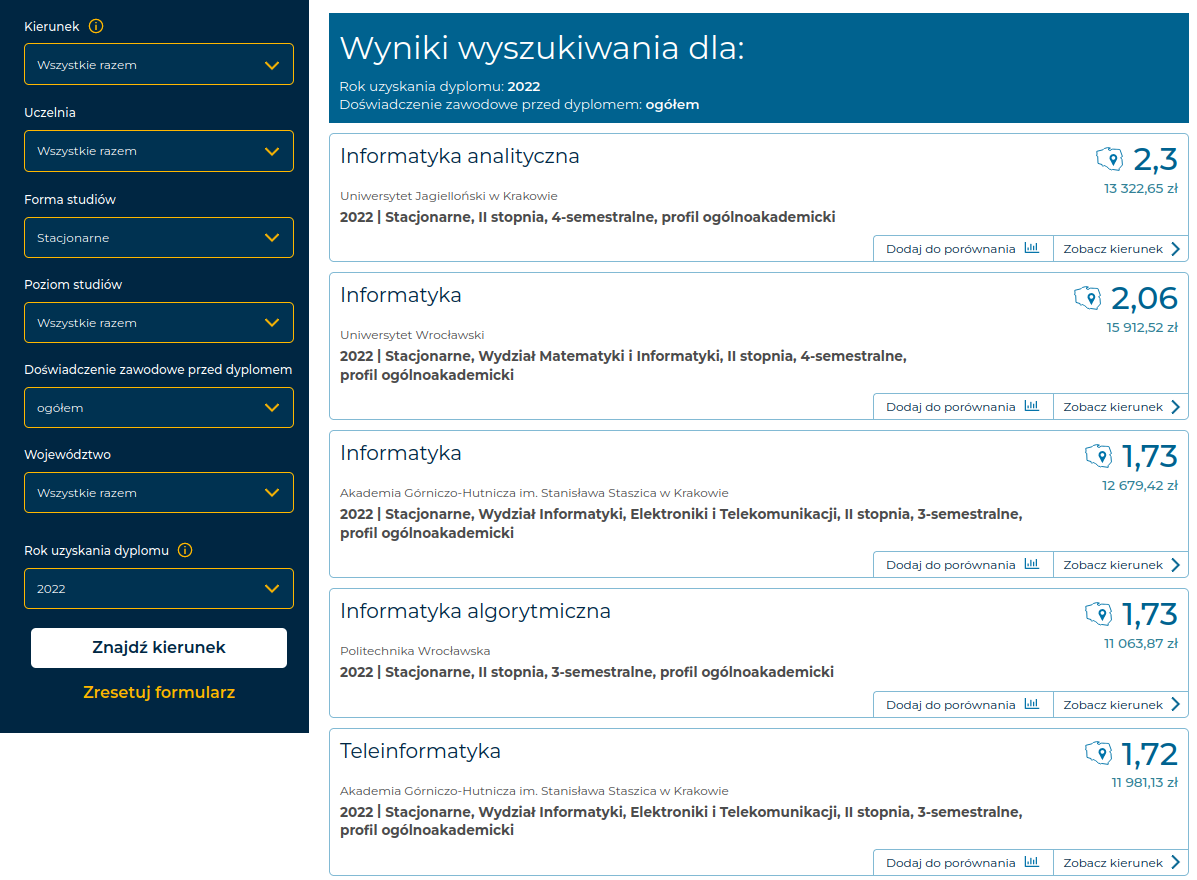
Task: Add Informatyka analityczna to comparison
Action: (962, 249)
